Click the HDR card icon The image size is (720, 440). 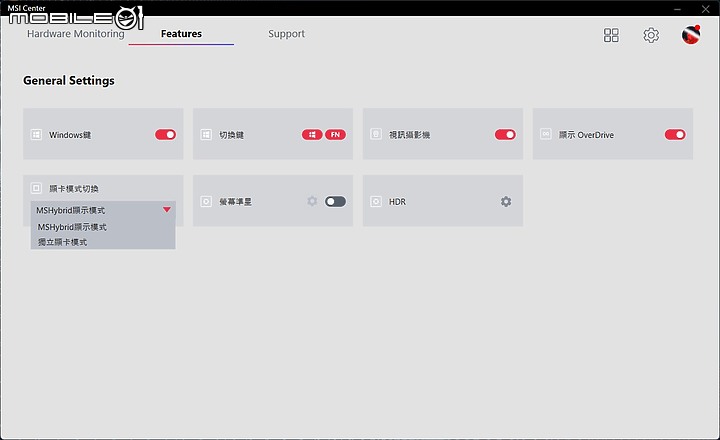point(376,202)
